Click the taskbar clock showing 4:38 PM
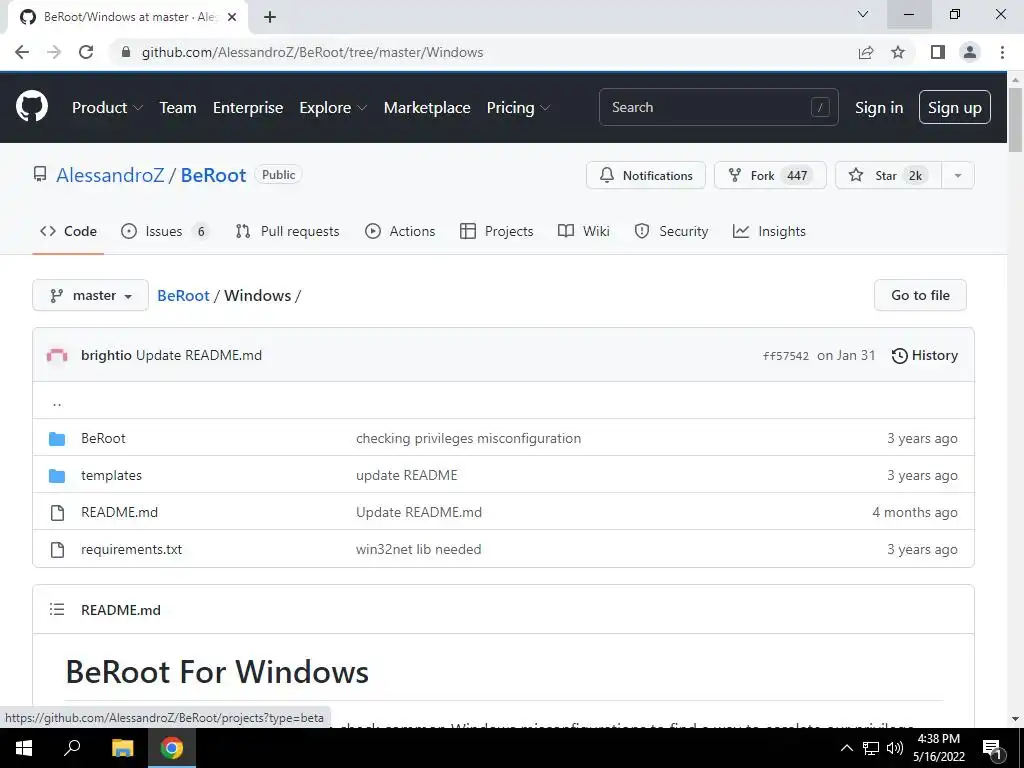This screenshot has height=768, width=1024. (x=938, y=748)
